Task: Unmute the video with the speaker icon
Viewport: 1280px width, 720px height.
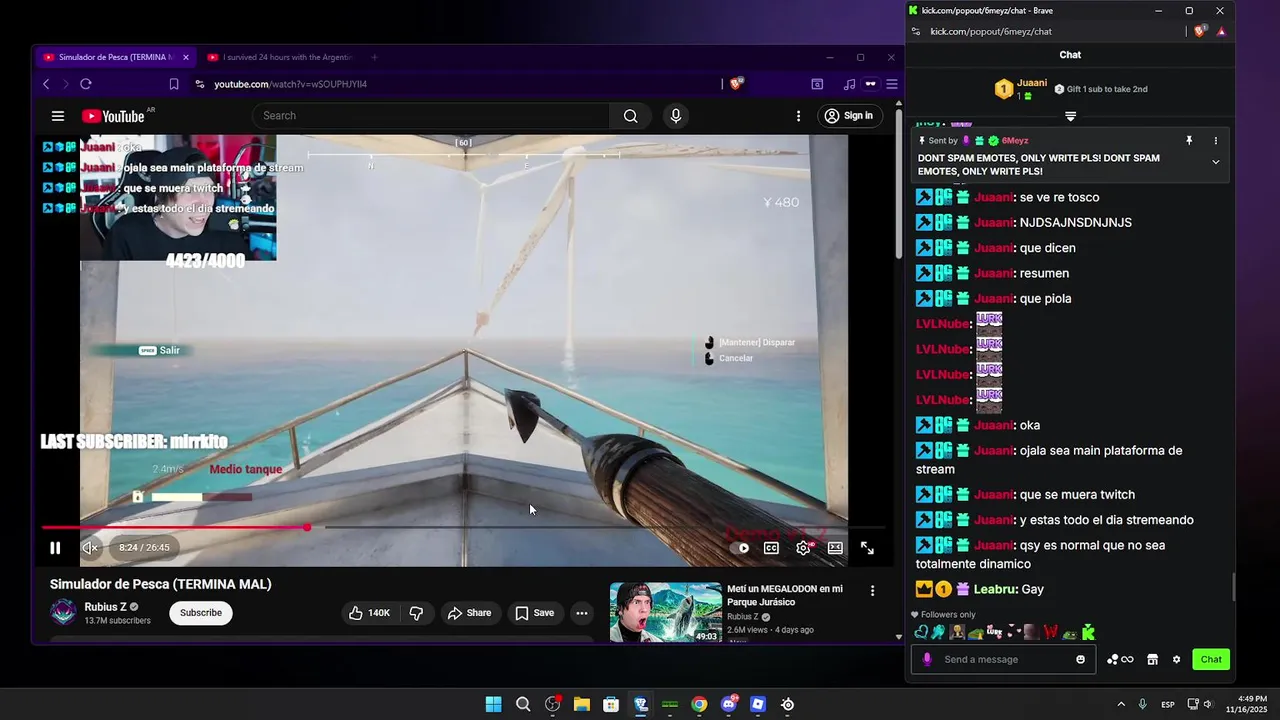Action: 90,548
